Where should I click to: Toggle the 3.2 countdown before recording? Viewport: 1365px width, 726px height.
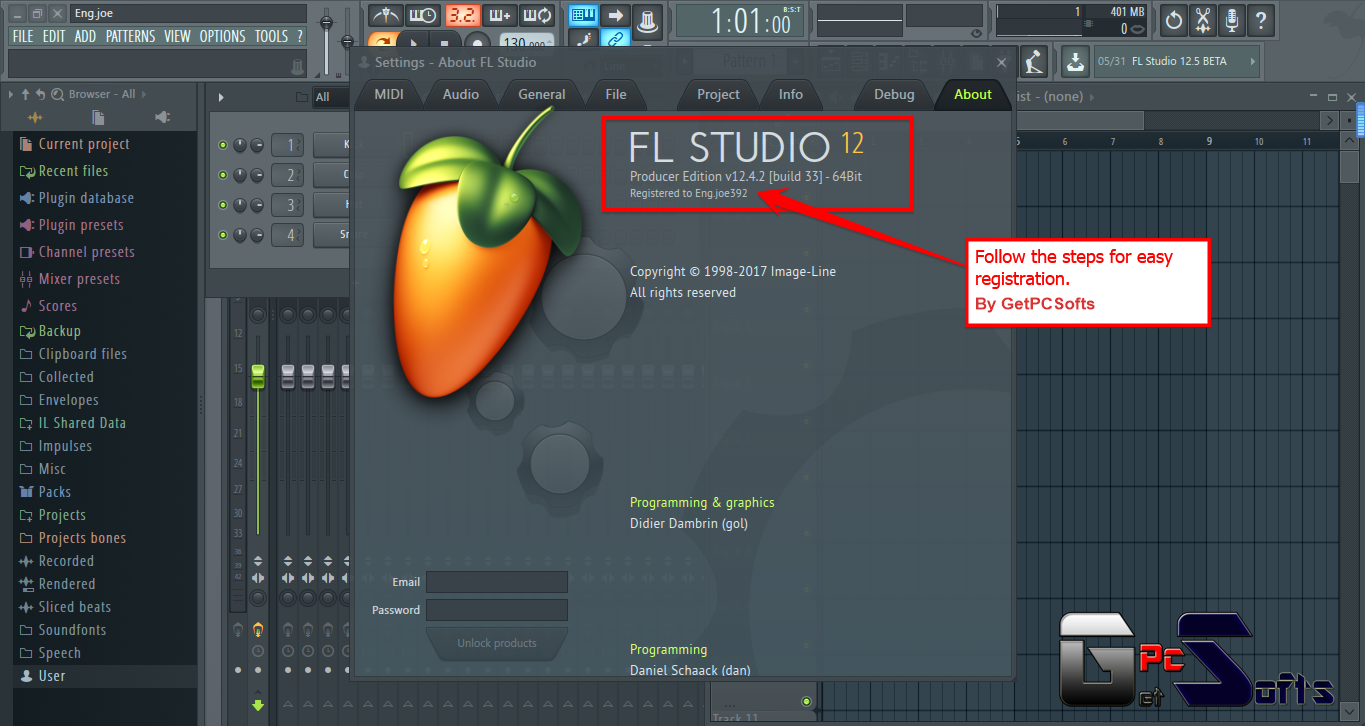462,16
